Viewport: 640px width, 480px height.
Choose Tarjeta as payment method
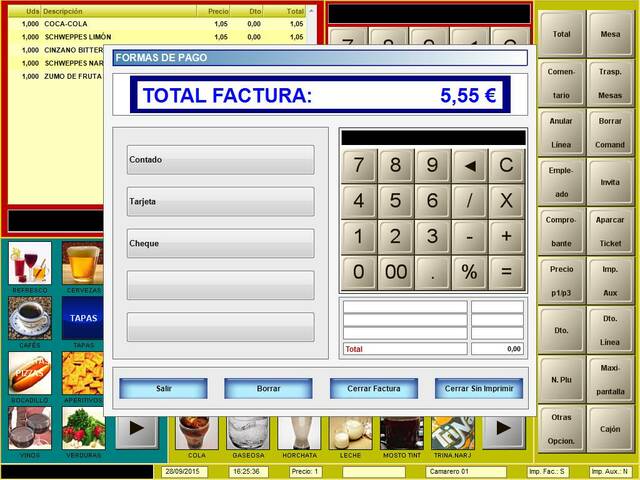point(221,202)
